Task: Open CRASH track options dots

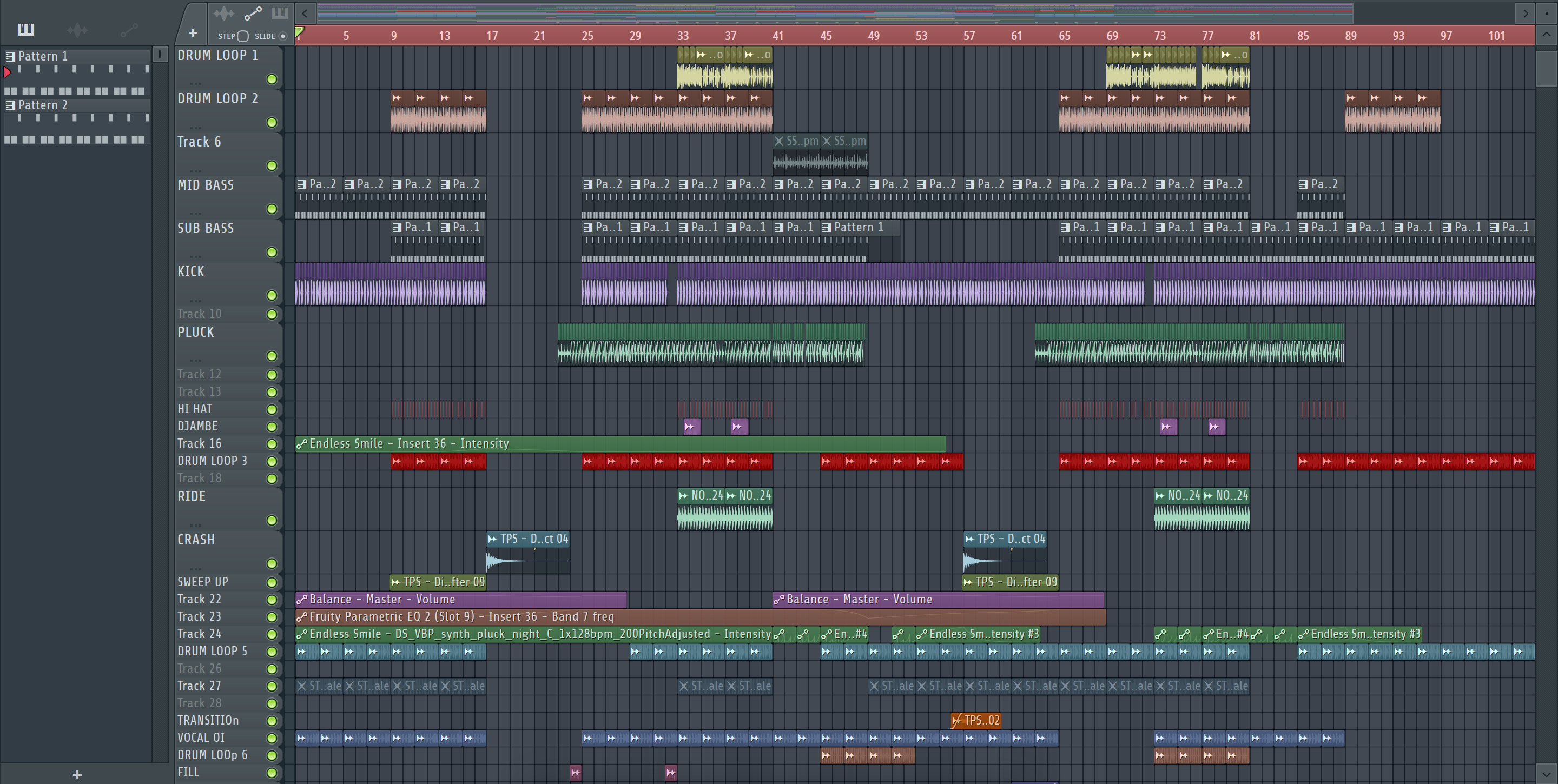Action: 195,568
